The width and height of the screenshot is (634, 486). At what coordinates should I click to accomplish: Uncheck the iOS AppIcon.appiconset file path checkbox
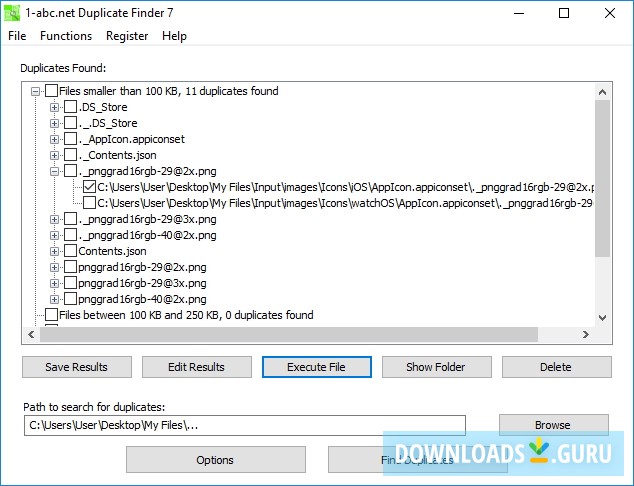(x=89, y=187)
